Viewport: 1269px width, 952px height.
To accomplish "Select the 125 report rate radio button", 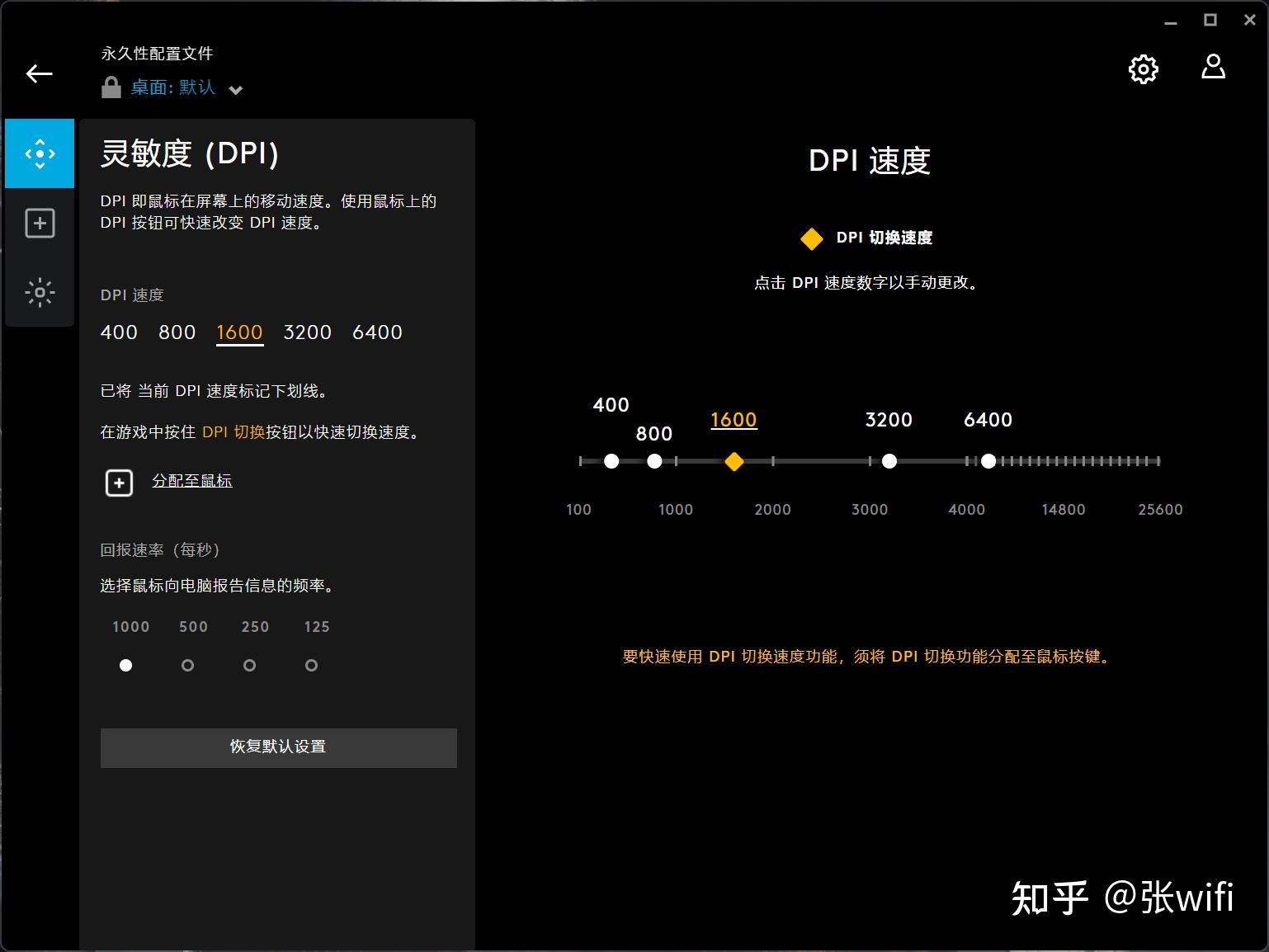I will coord(311,665).
